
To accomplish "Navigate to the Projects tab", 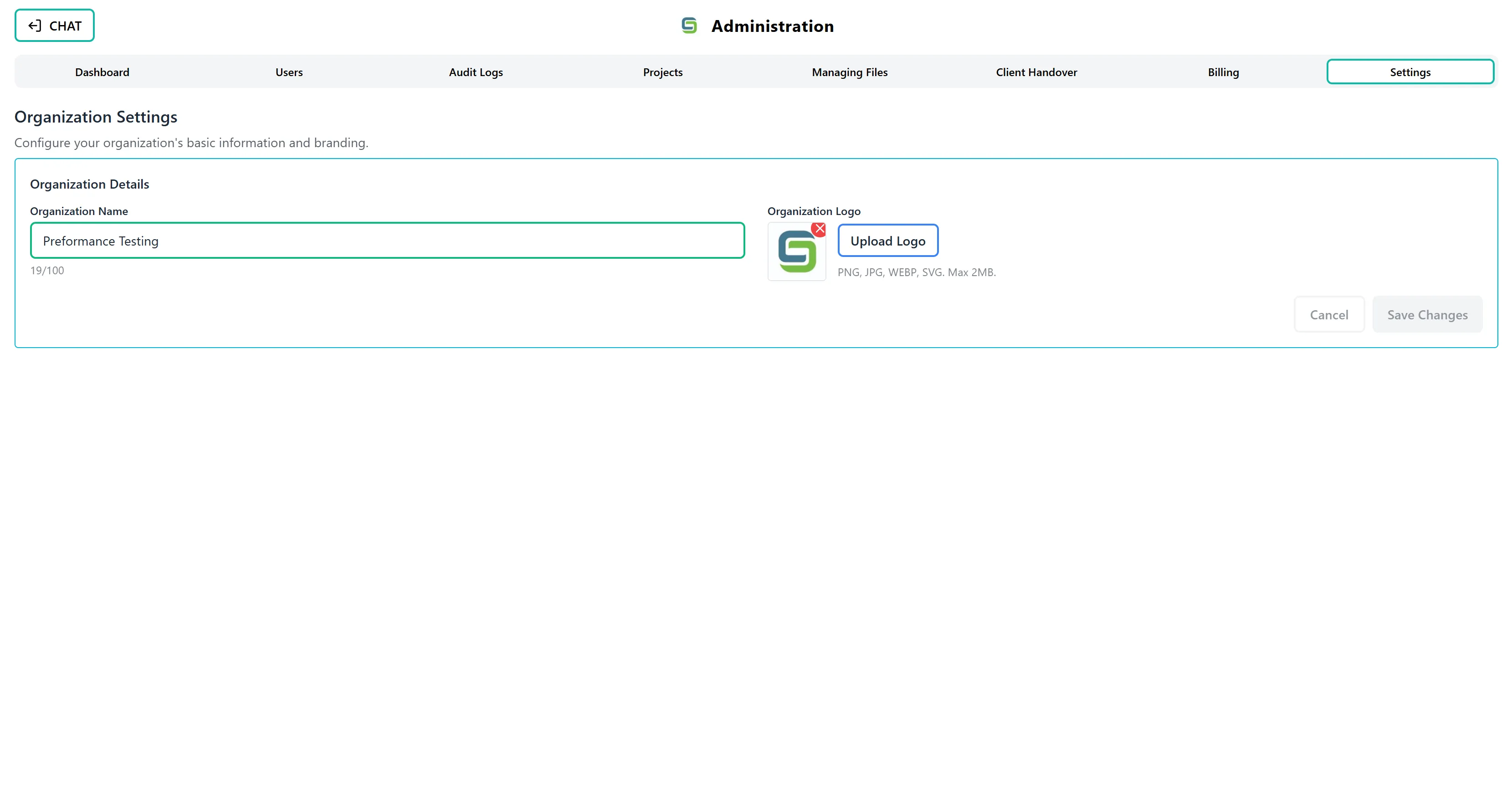I will [662, 72].
